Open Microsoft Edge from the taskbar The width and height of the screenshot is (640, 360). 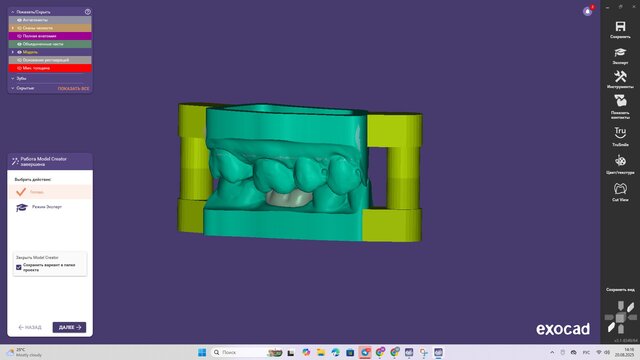tap(336, 352)
